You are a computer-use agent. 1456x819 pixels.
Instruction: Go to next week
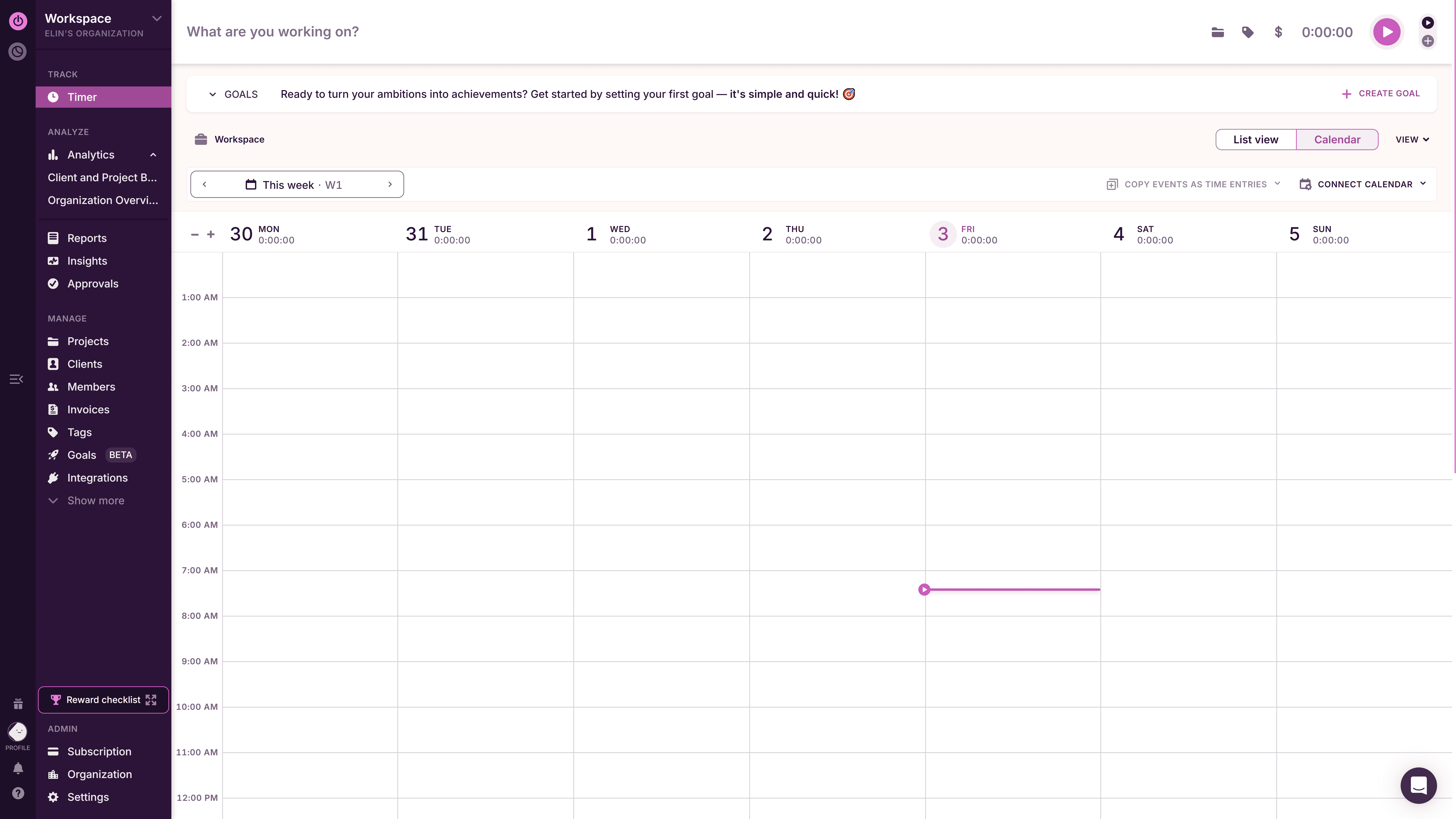390,184
